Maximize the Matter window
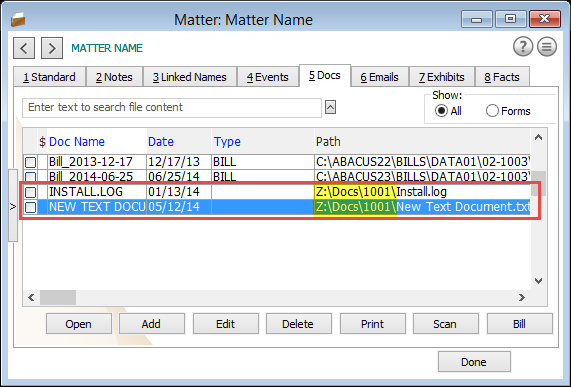571x387 pixels. 510,19
